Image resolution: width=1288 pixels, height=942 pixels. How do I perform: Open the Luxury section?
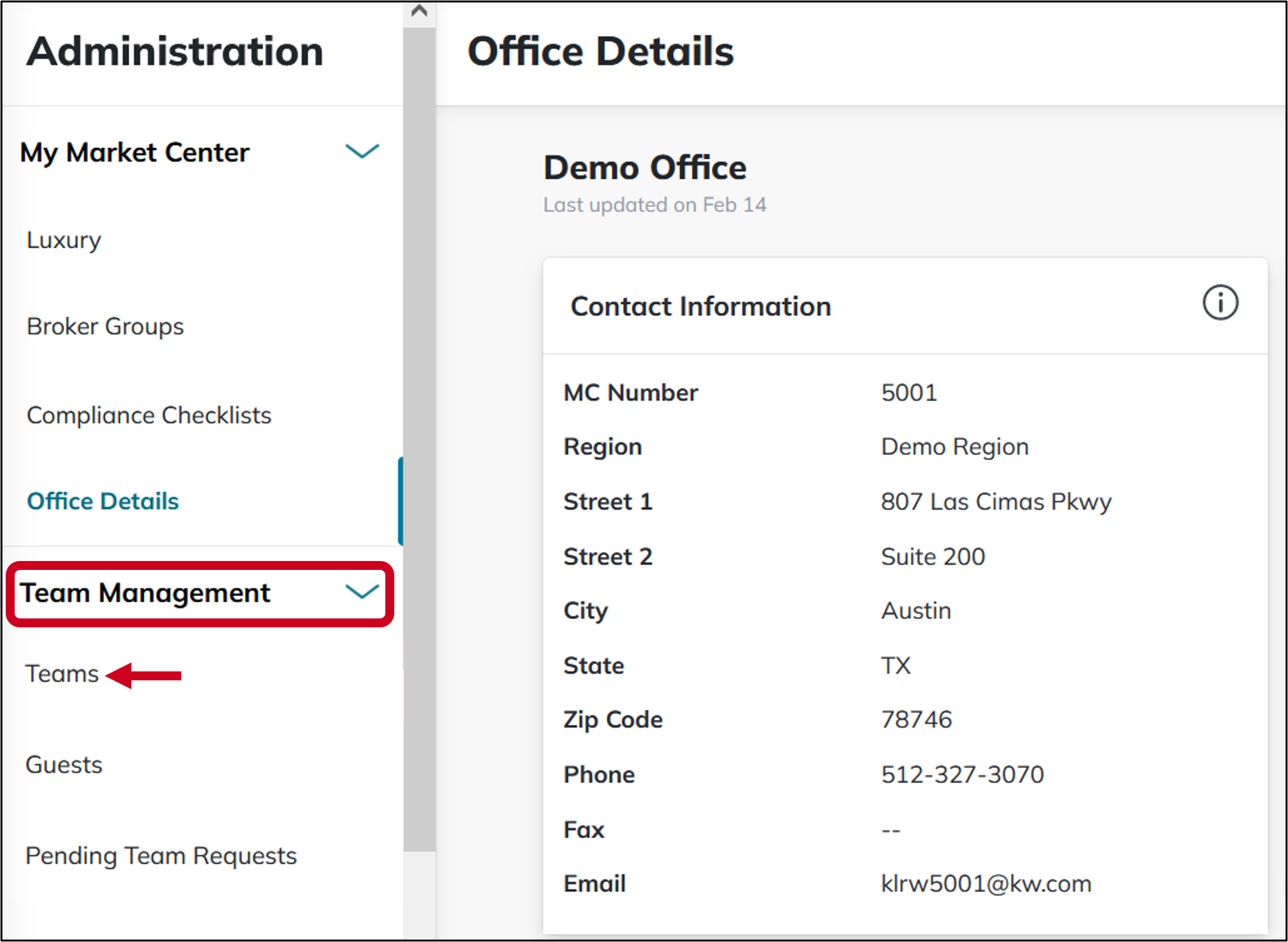click(x=63, y=241)
